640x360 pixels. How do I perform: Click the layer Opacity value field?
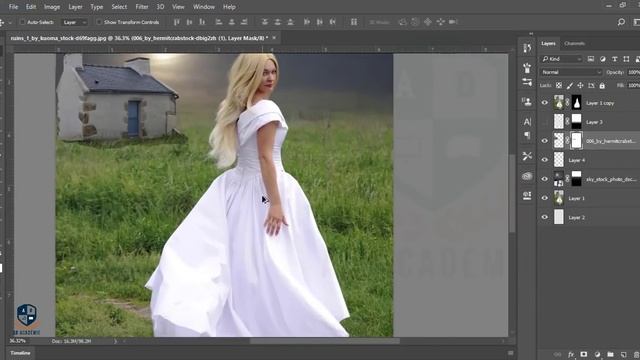click(633, 72)
